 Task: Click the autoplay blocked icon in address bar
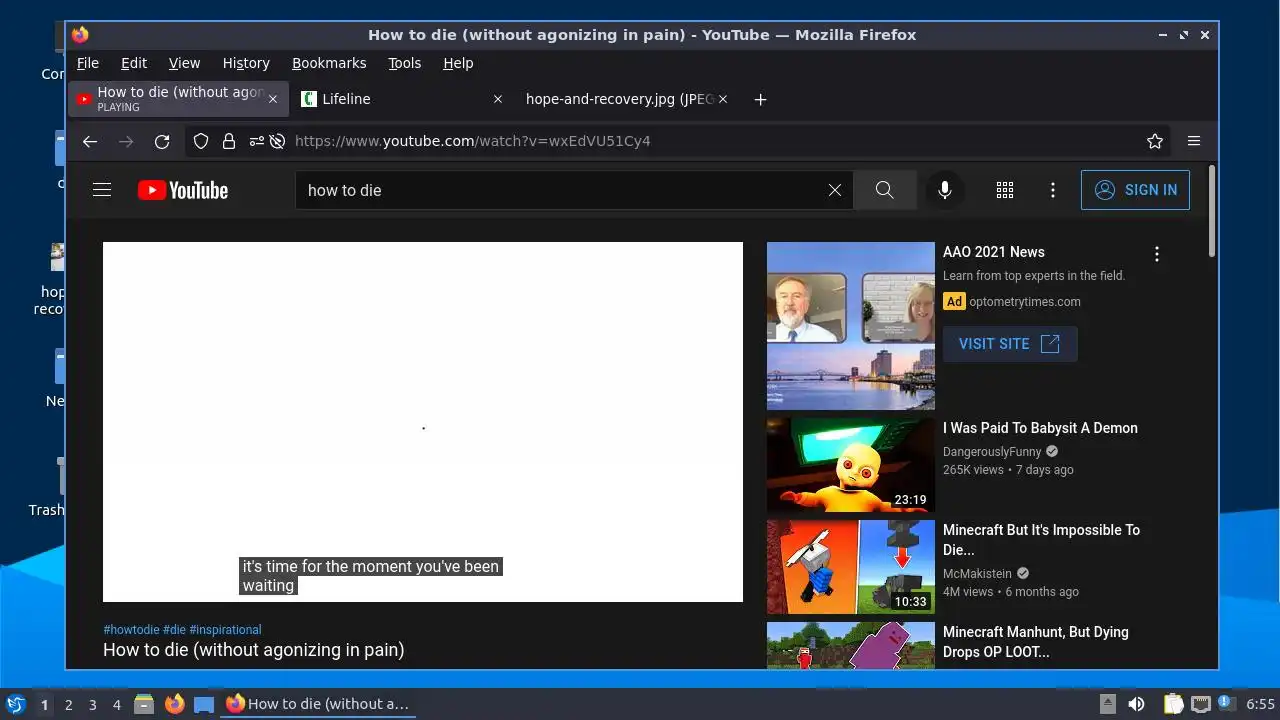(278, 141)
